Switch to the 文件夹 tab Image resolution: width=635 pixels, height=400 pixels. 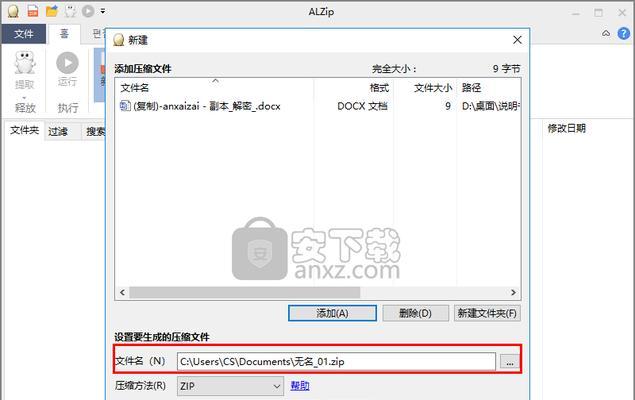pyautogui.click(x=24, y=130)
